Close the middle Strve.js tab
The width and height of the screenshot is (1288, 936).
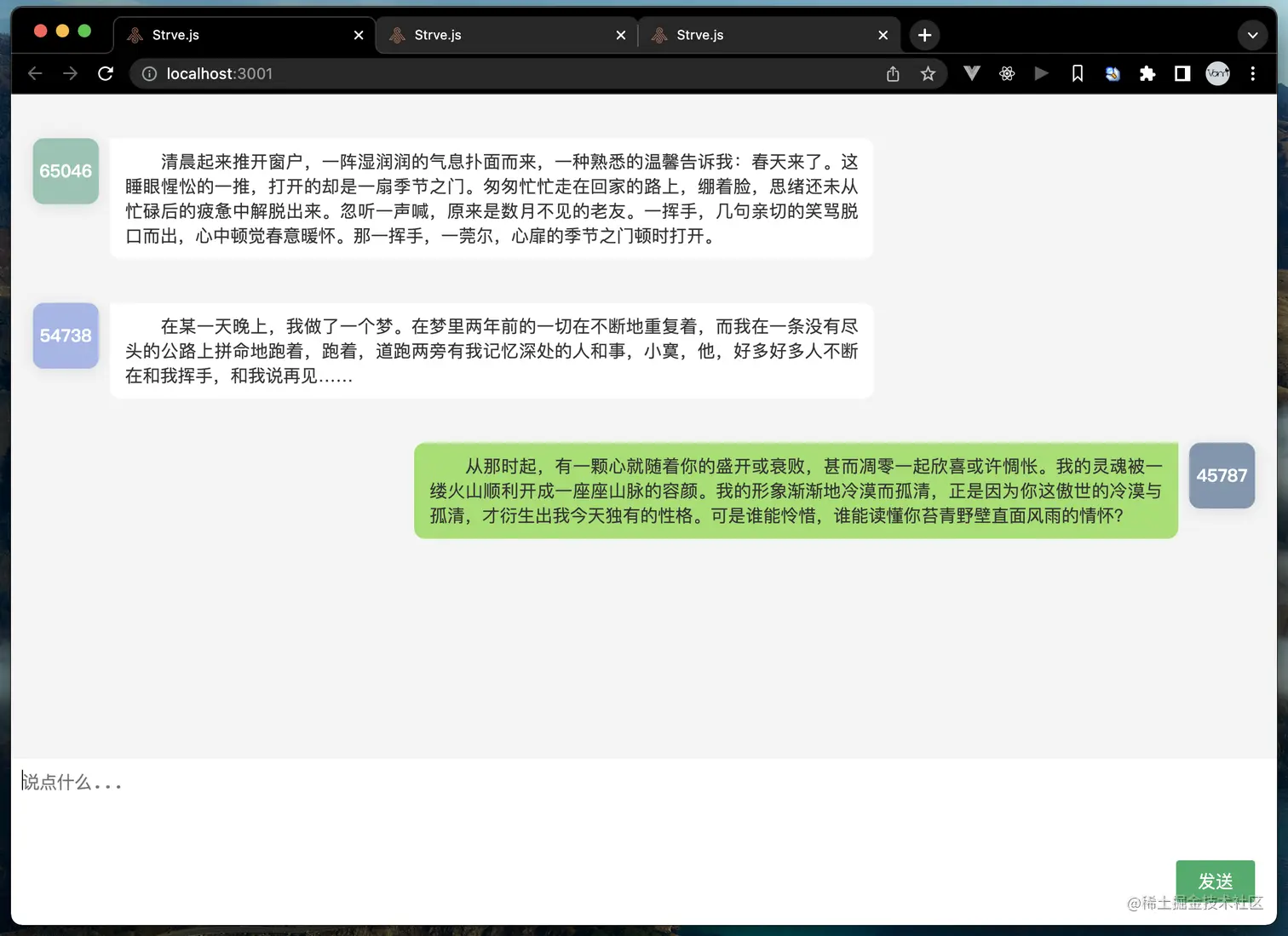621,35
